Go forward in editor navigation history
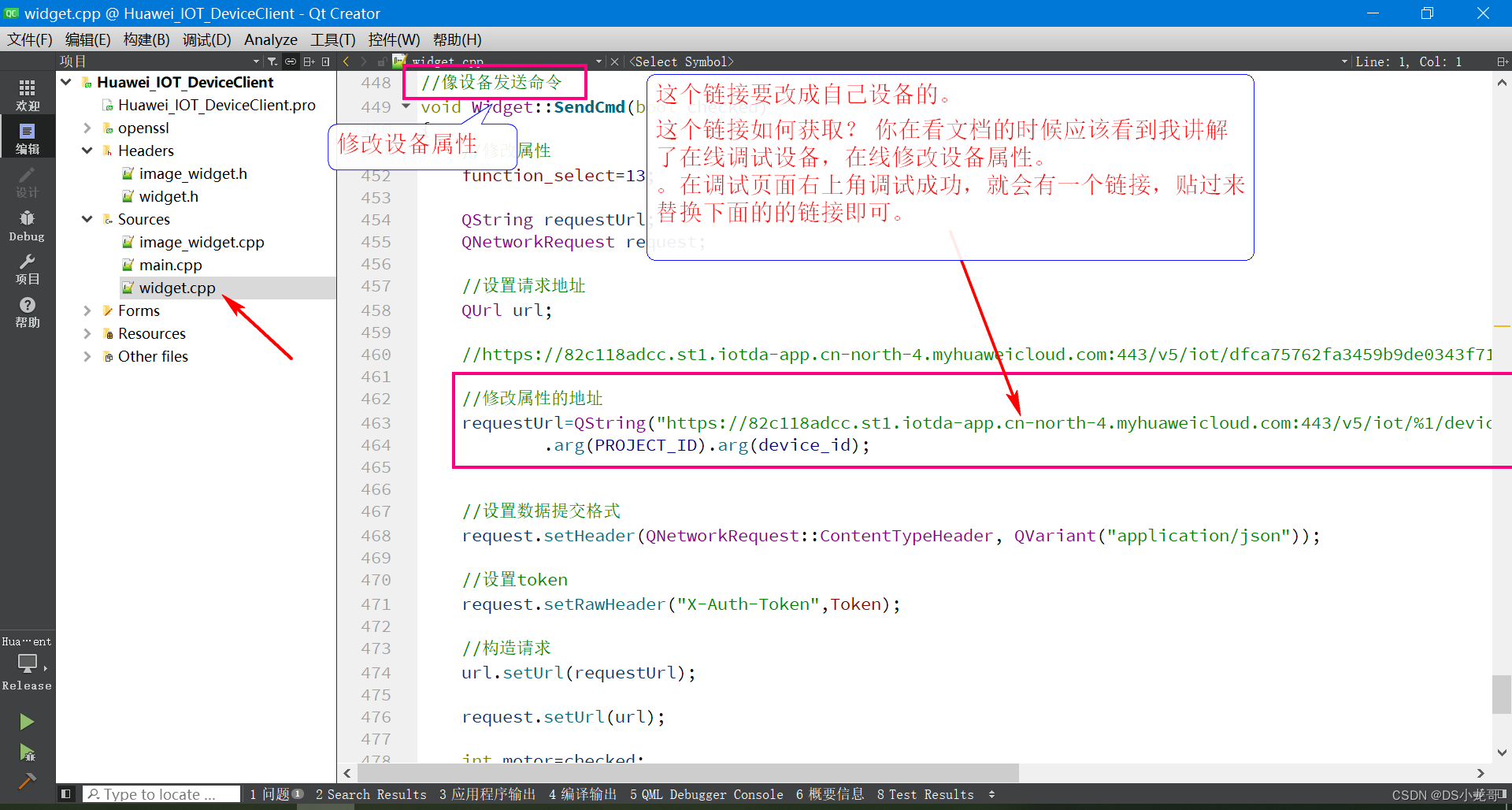The height and width of the screenshot is (810, 1512). click(x=364, y=61)
